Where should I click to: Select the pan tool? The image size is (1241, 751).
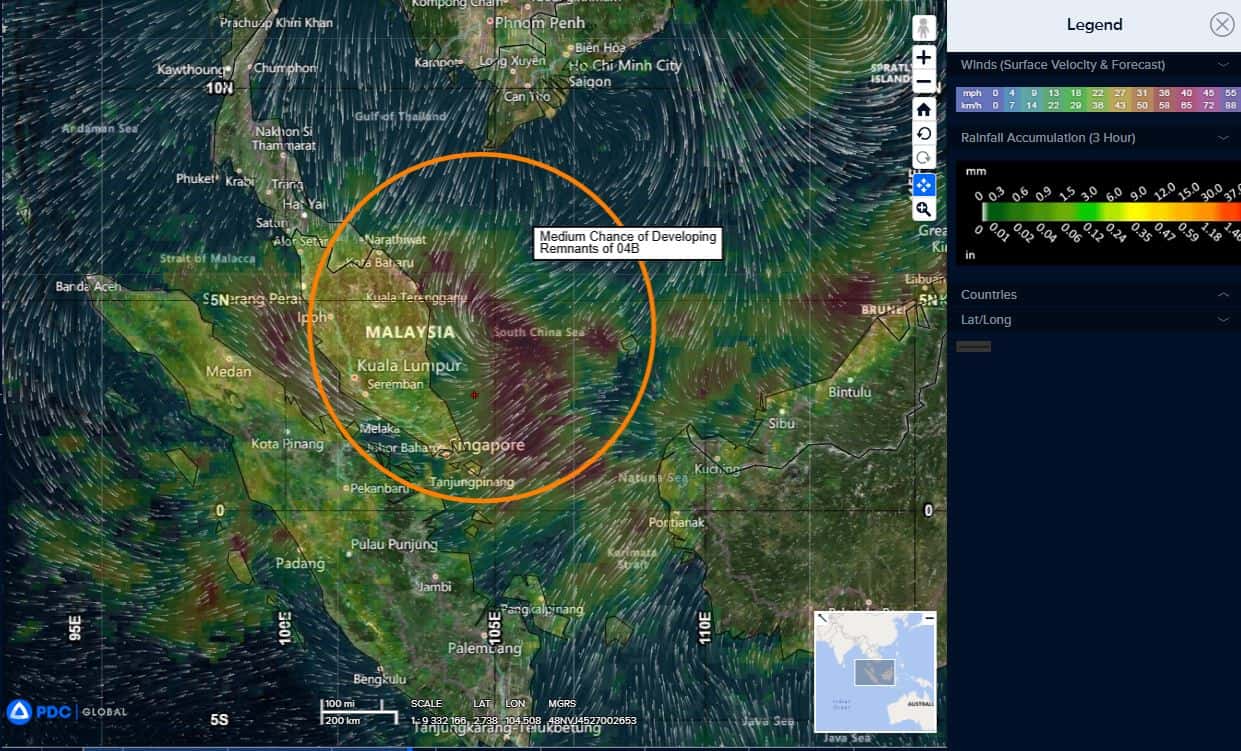point(923,185)
